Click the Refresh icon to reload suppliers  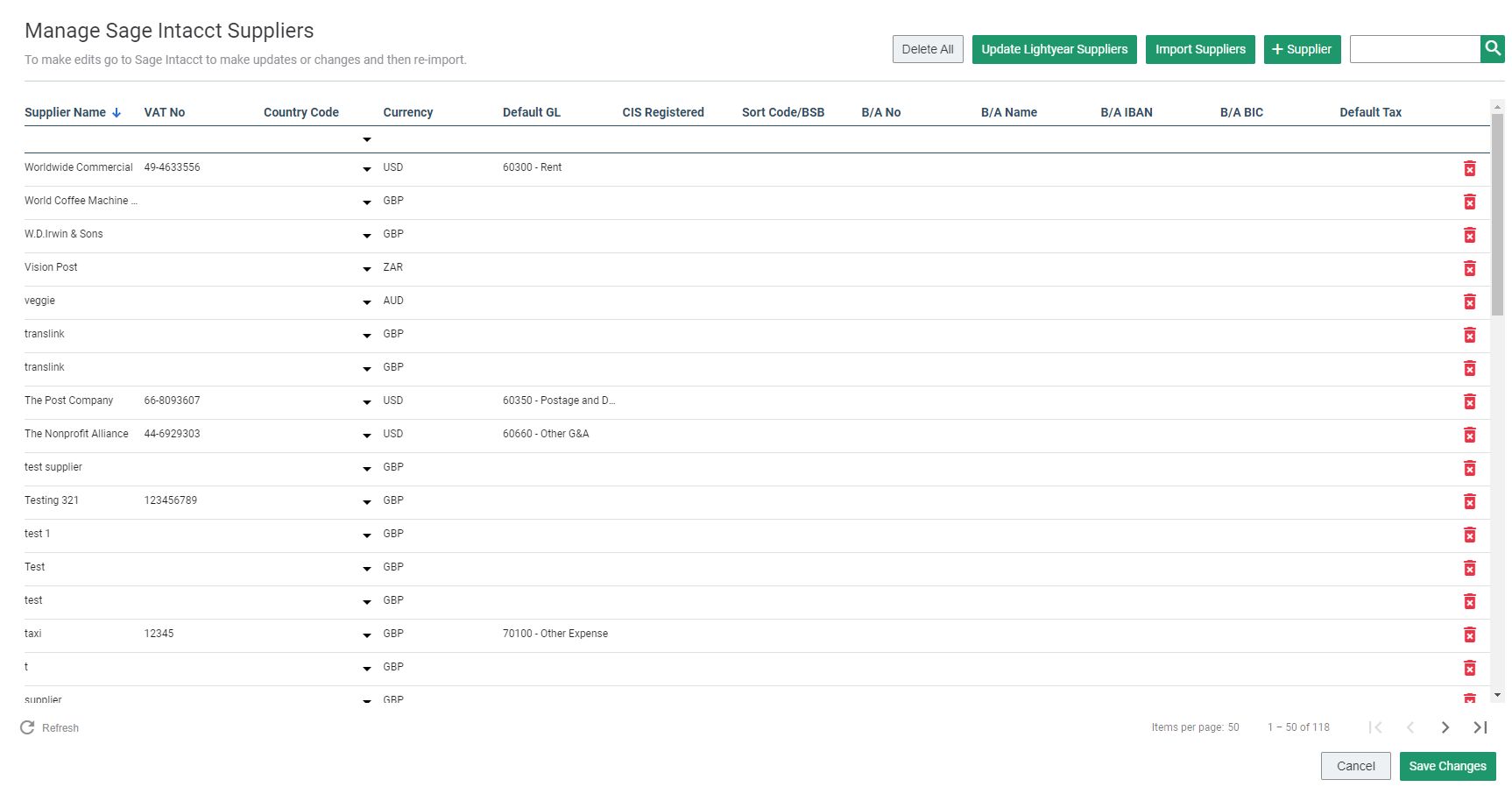[x=27, y=727]
